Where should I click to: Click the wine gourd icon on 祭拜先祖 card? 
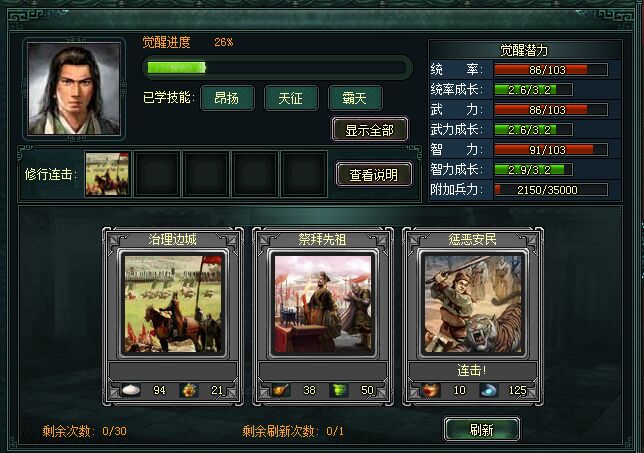tap(281, 390)
